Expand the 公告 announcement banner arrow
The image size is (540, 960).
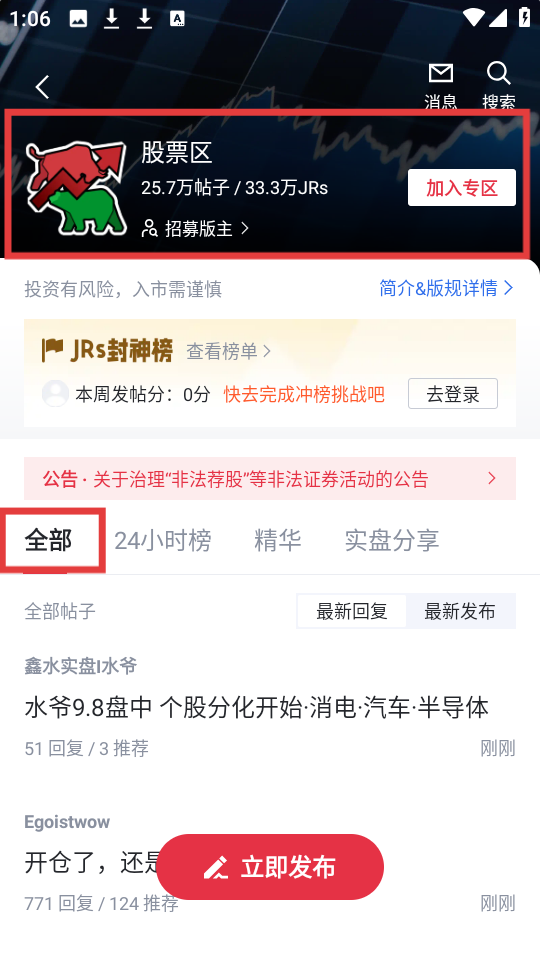(x=492, y=478)
